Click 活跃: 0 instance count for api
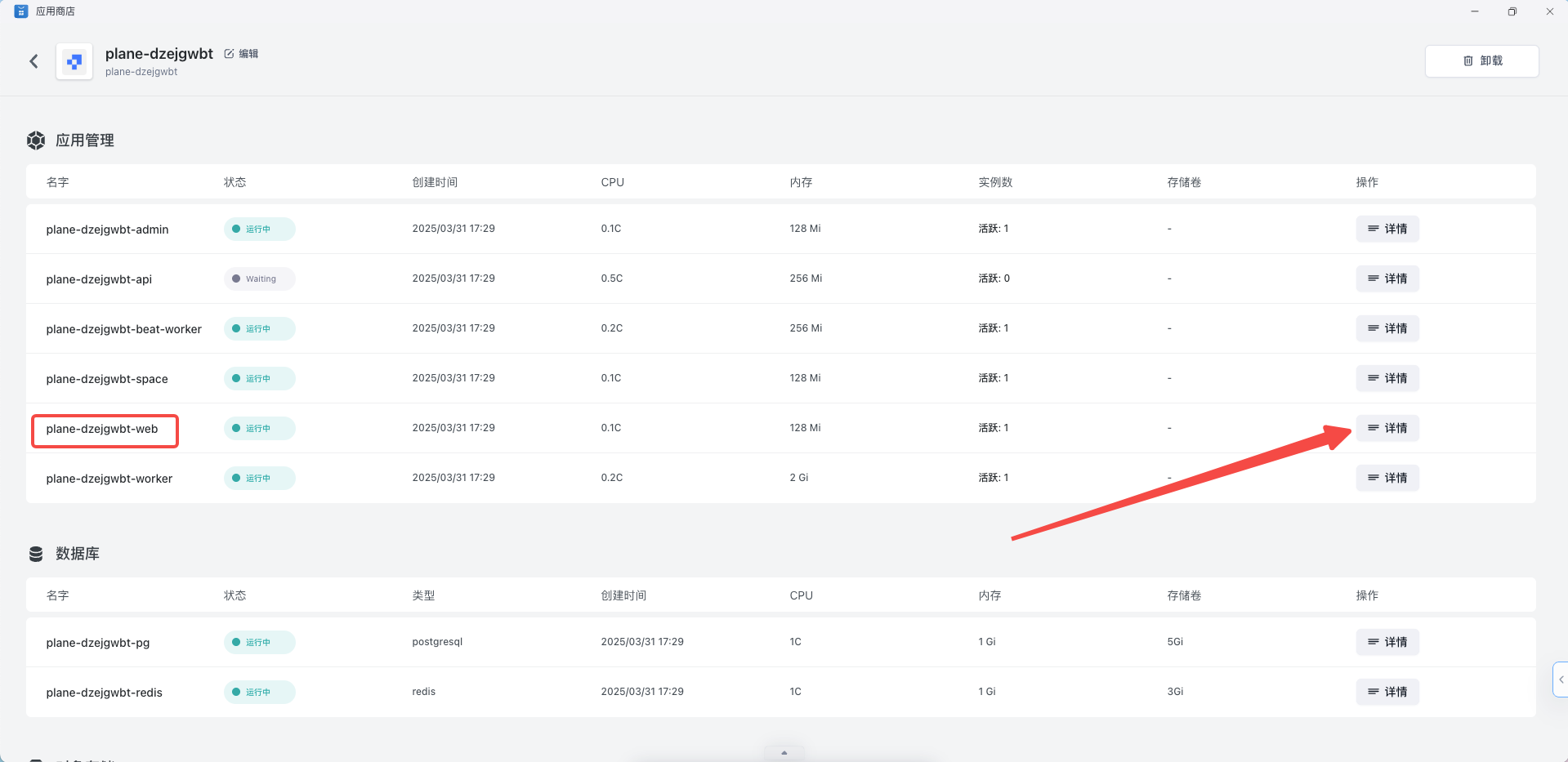Screen dimensions: 1568x762 (994, 279)
